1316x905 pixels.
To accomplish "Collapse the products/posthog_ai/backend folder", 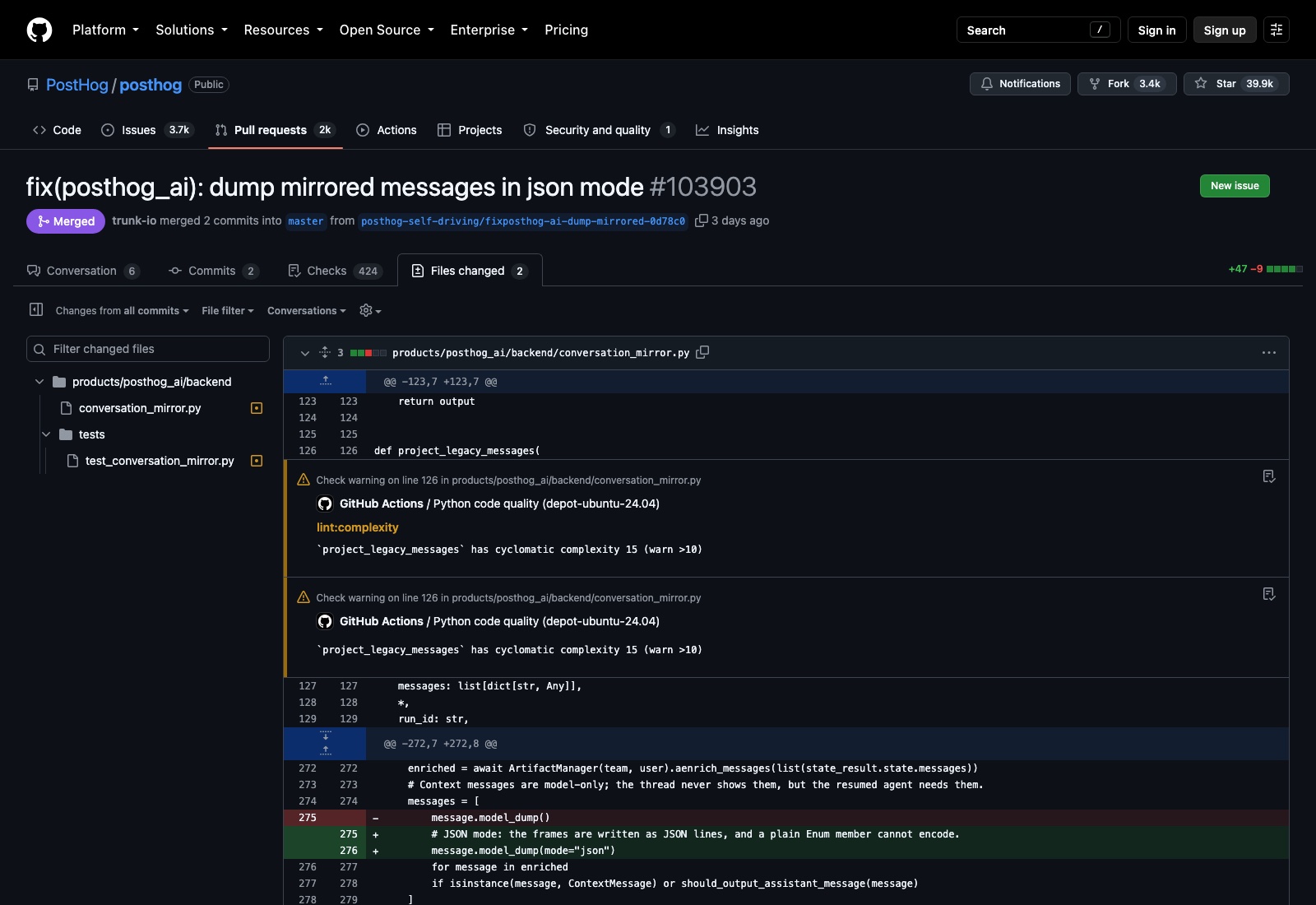I will 39,382.
